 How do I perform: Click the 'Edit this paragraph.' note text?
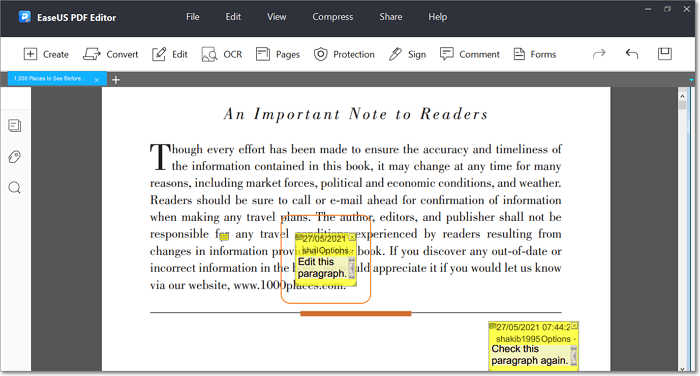pyautogui.click(x=322, y=267)
